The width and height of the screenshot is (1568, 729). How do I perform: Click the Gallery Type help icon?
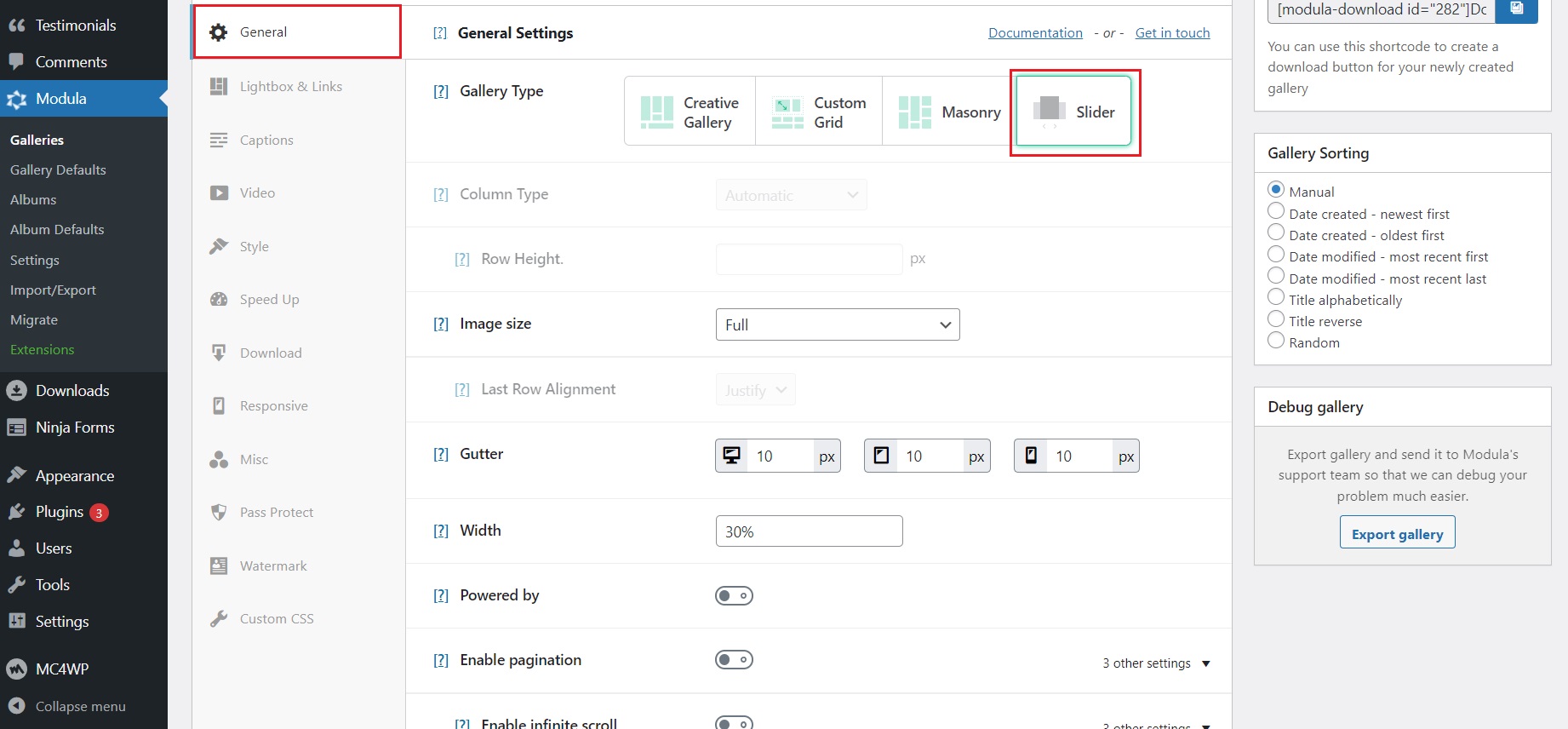tap(441, 92)
